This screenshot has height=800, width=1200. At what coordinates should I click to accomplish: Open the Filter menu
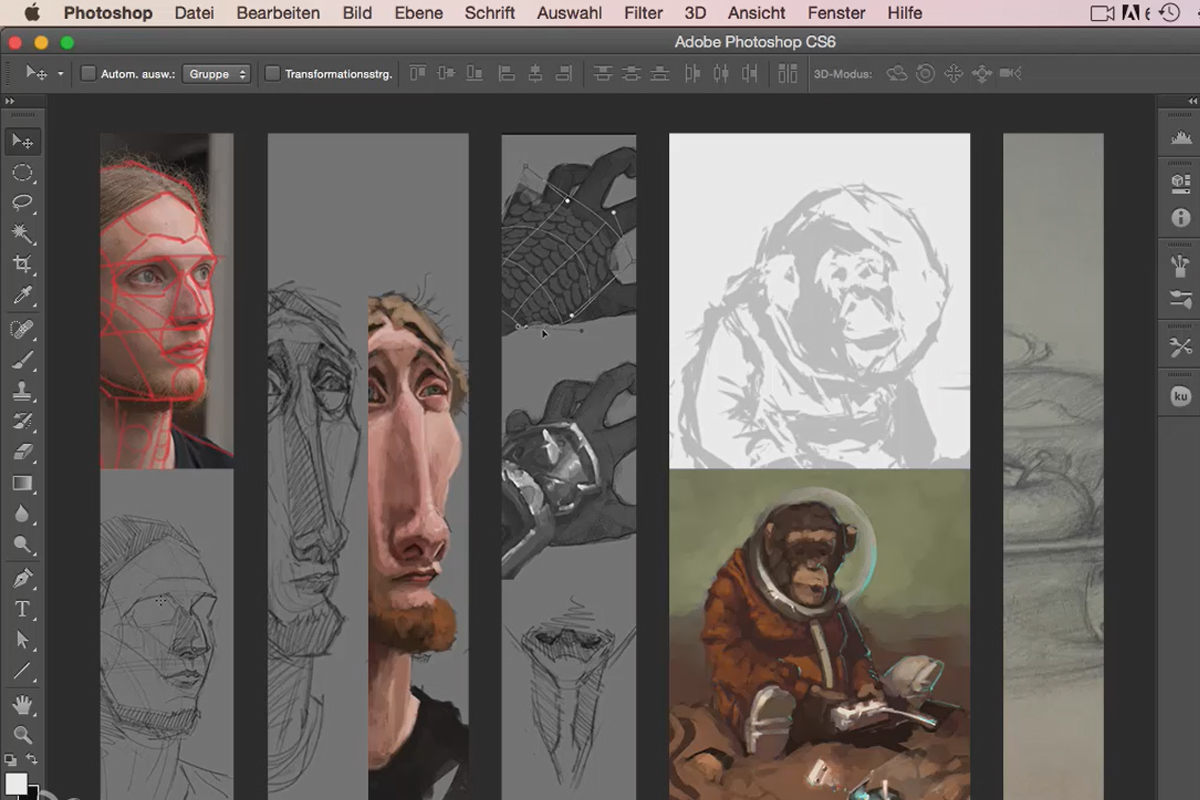pyautogui.click(x=643, y=13)
